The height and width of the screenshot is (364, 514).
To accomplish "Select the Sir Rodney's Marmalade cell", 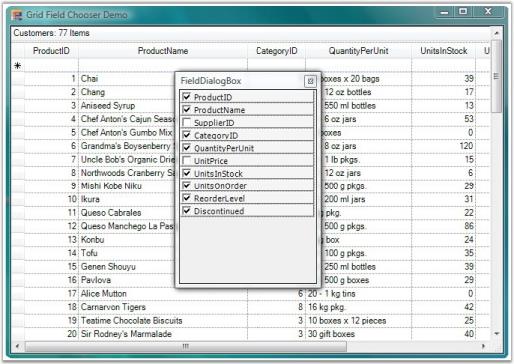I will pyautogui.click(x=163, y=334).
